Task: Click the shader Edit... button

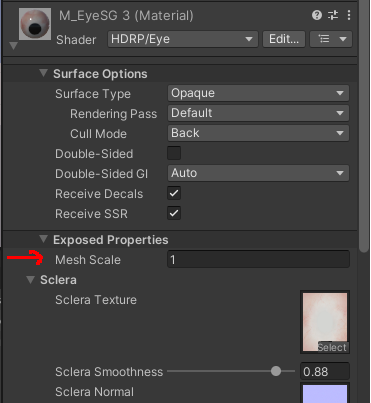Action: tap(284, 39)
